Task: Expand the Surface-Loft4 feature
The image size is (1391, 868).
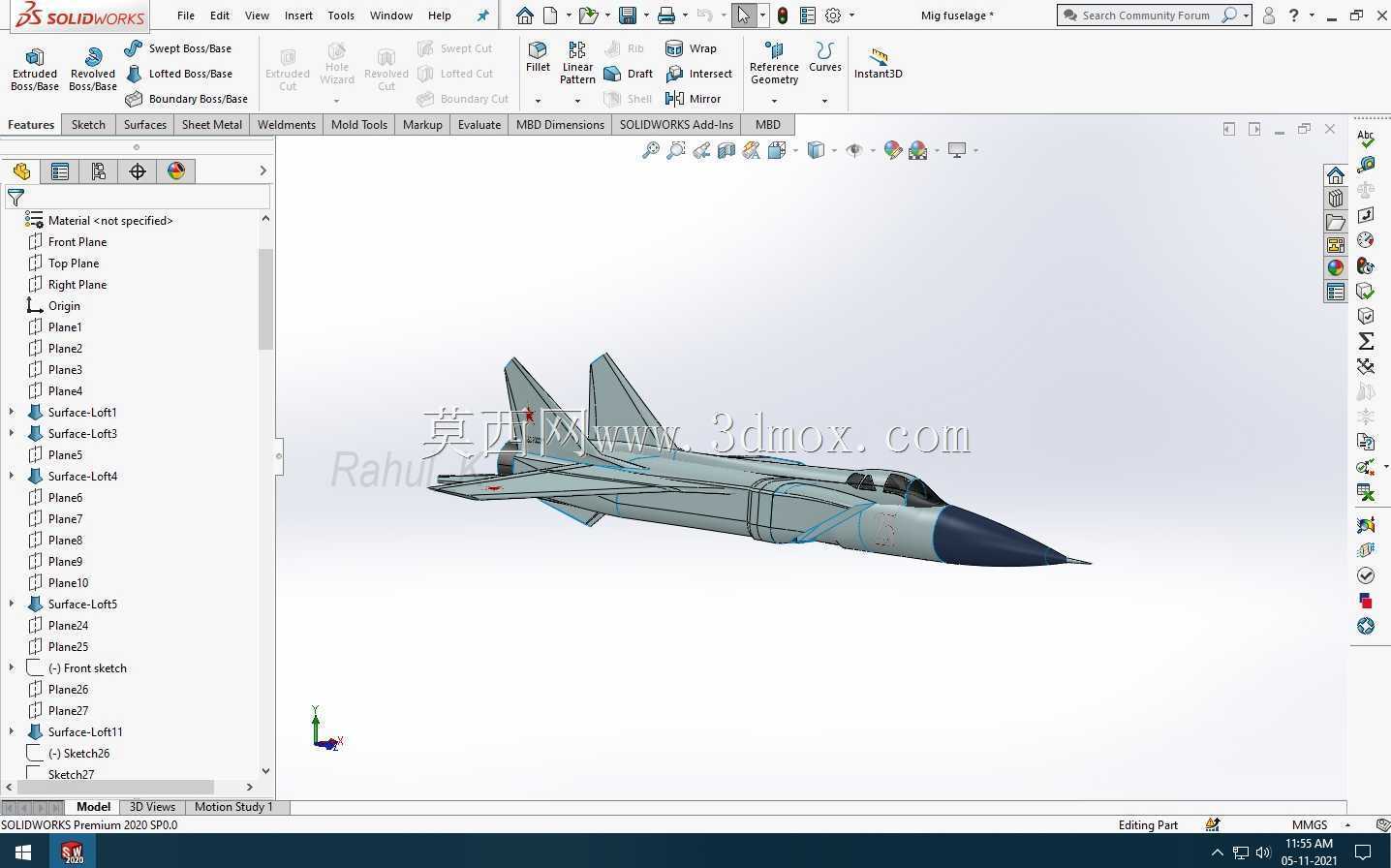Action: (x=12, y=477)
